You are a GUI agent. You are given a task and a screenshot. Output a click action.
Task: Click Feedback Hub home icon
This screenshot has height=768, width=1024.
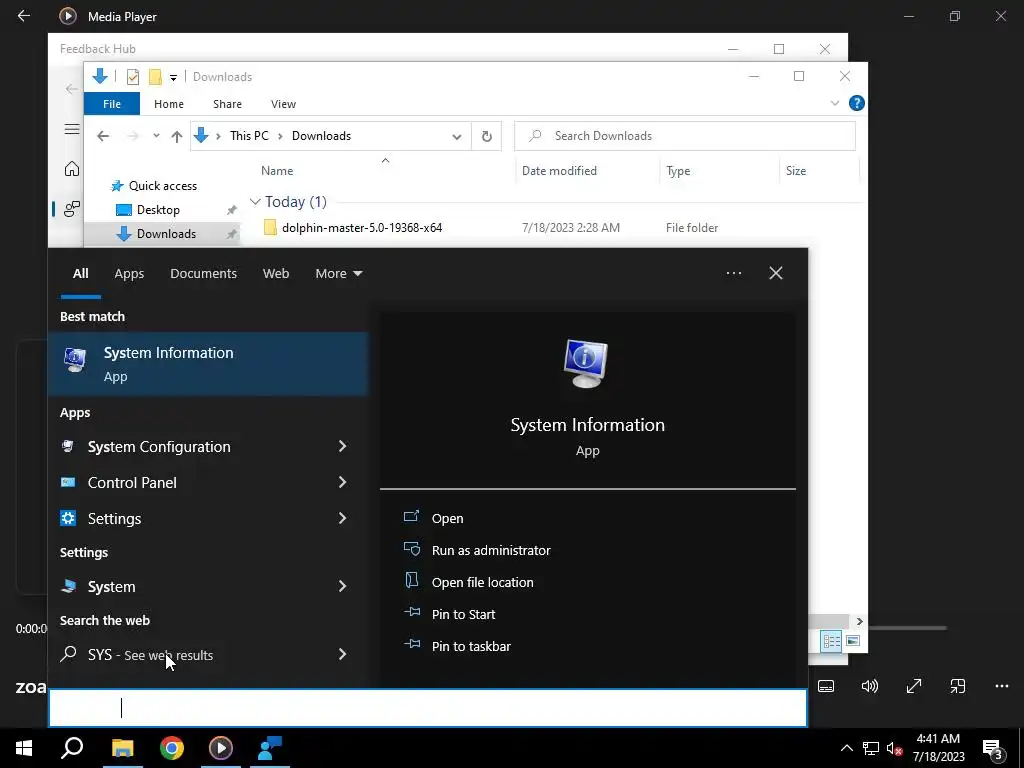coord(72,168)
